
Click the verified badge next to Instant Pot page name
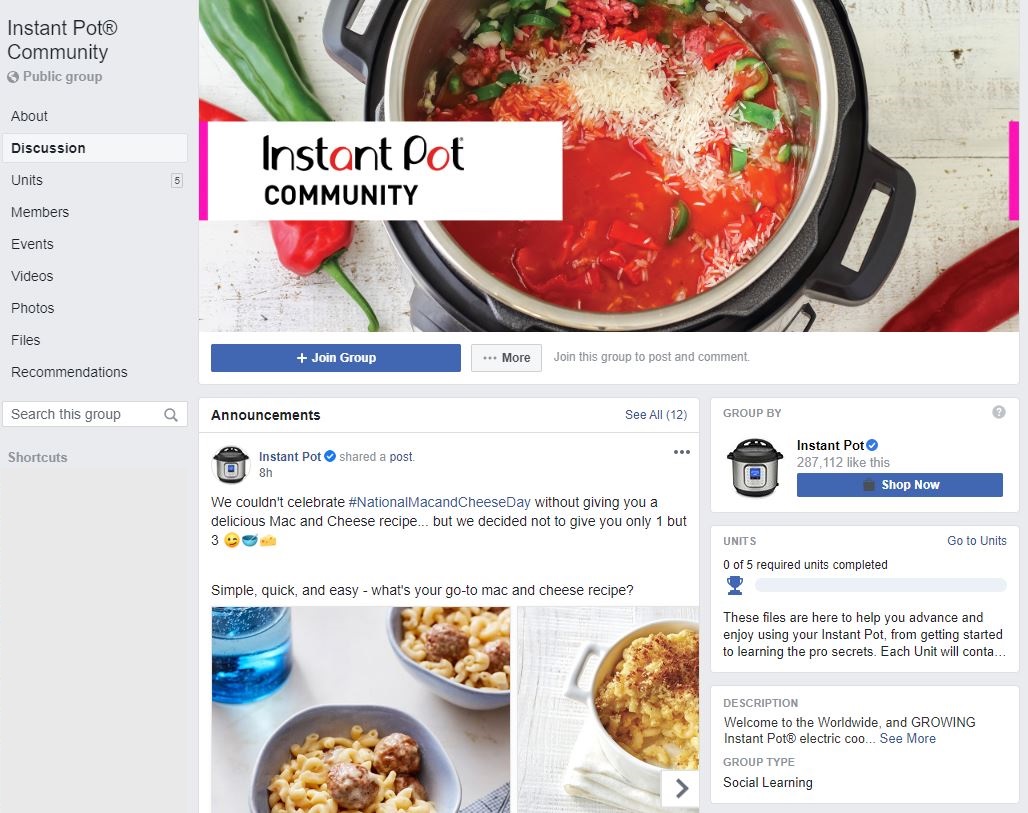pyautogui.click(x=872, y=445)
